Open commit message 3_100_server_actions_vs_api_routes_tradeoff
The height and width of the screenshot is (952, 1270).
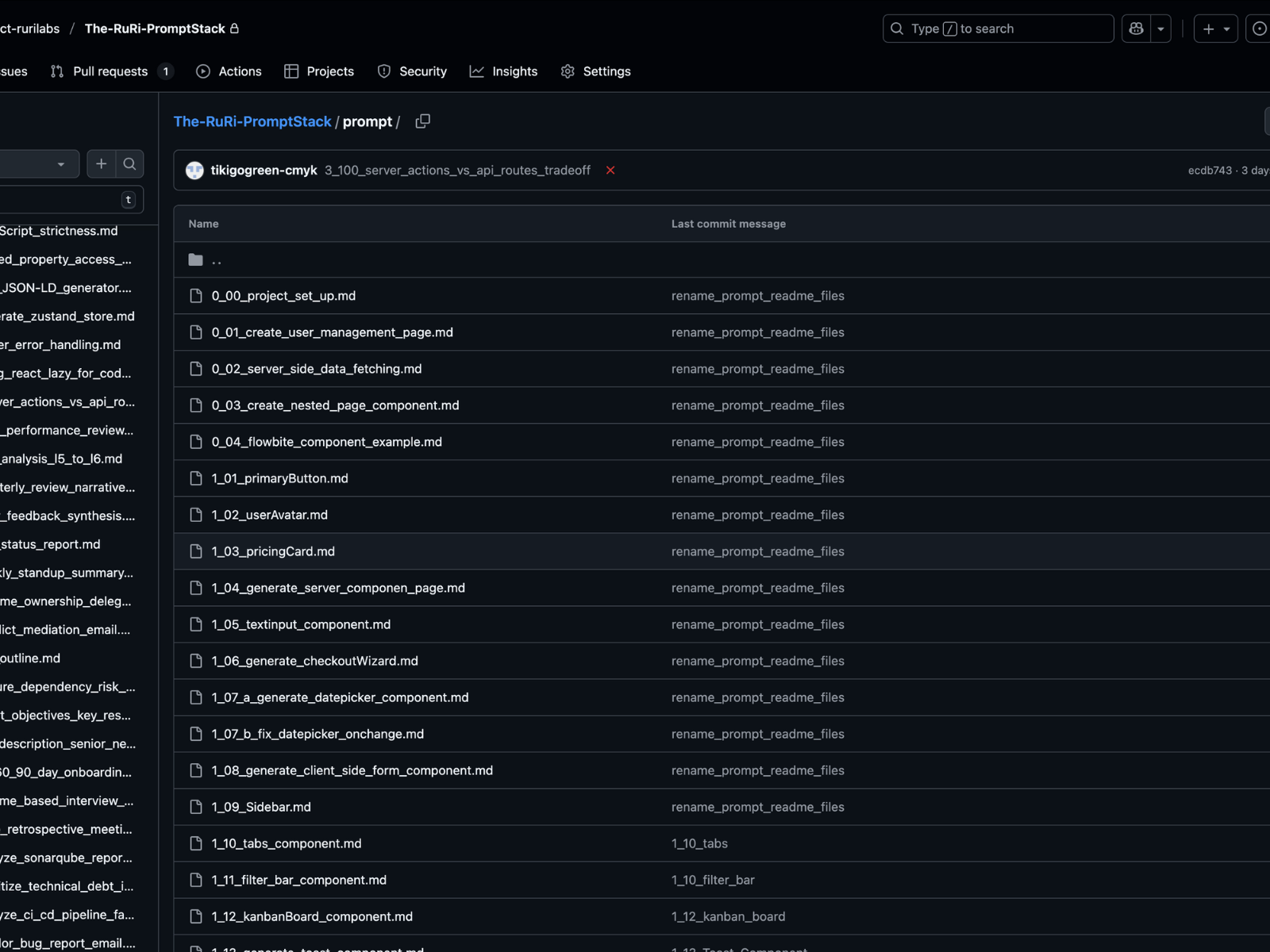click(457, 171)
